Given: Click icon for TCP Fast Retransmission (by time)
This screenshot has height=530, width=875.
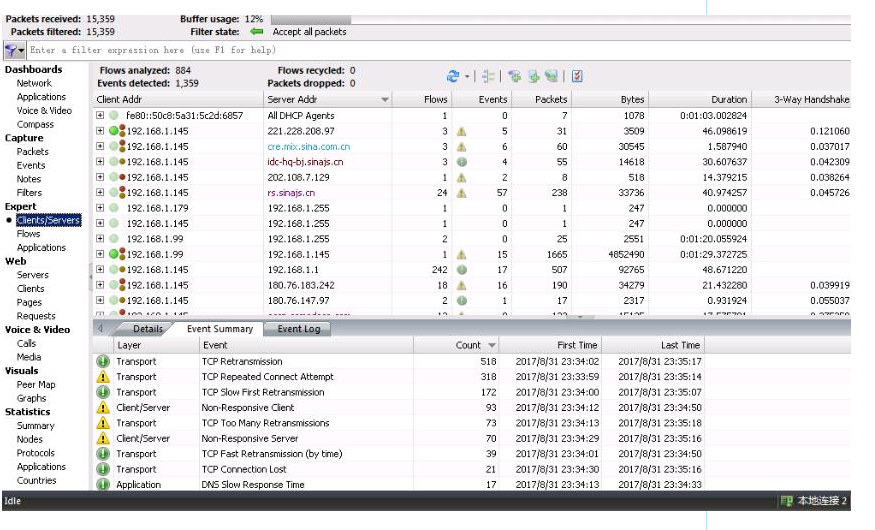Looking at the screenshot, I should click(103, 454).
